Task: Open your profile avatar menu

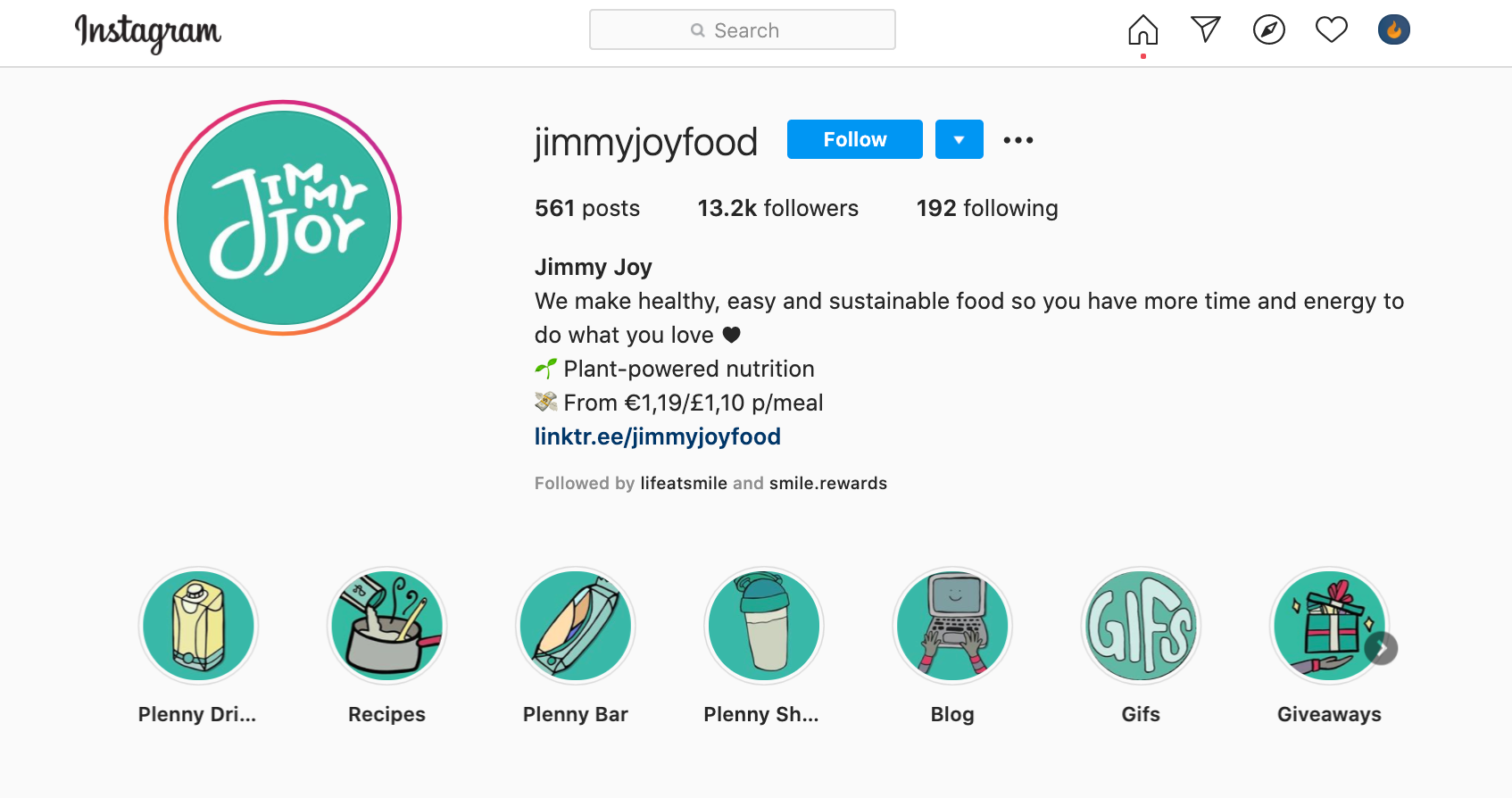Action: pos(1393,29)
